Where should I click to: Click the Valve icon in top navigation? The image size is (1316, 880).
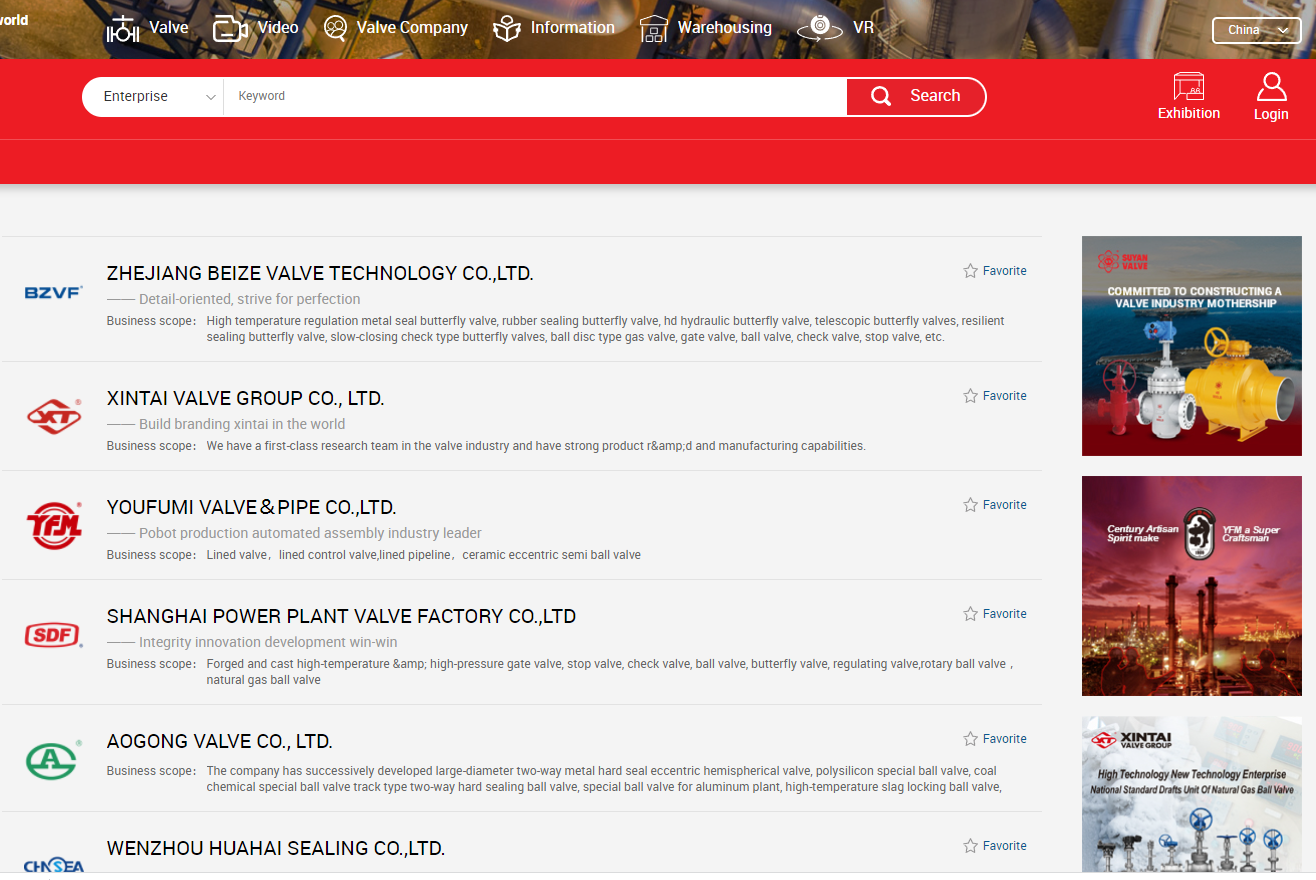point(123,29)
